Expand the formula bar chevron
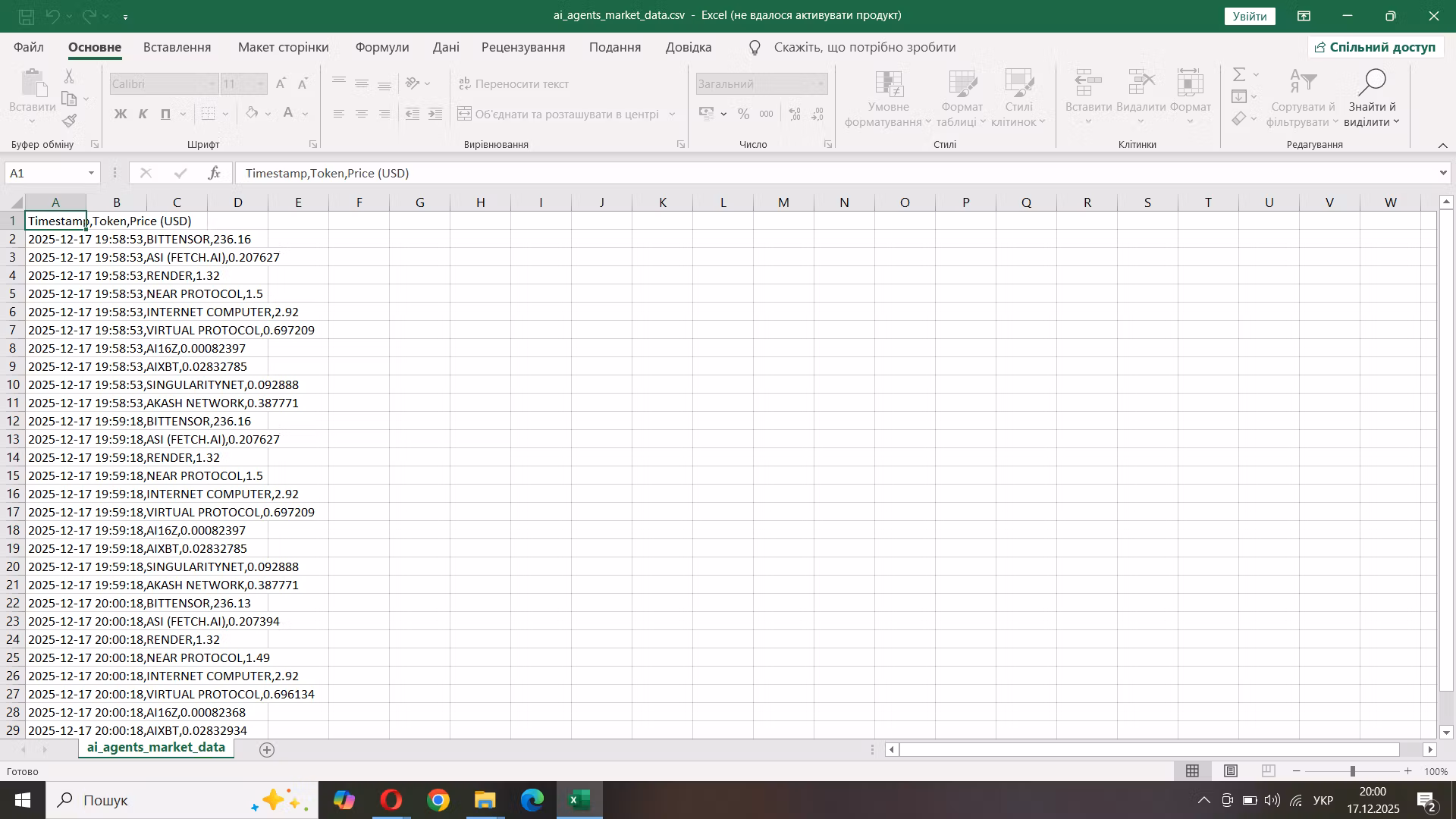The height and width of the screenshot is (819, 1456). (x=1442, y=174)
